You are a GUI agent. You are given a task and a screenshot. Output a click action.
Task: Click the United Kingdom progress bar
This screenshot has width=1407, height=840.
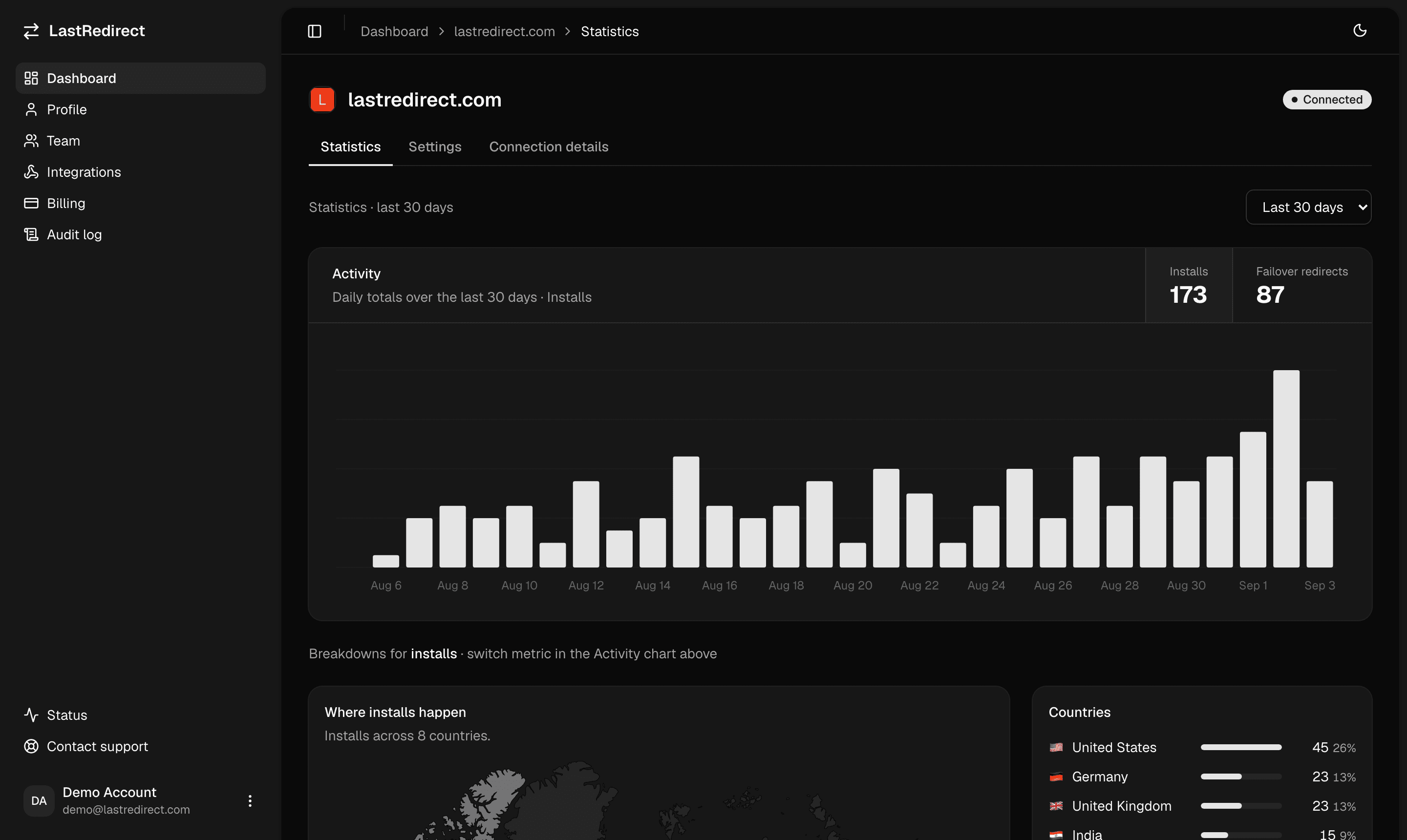(1240, 806)
